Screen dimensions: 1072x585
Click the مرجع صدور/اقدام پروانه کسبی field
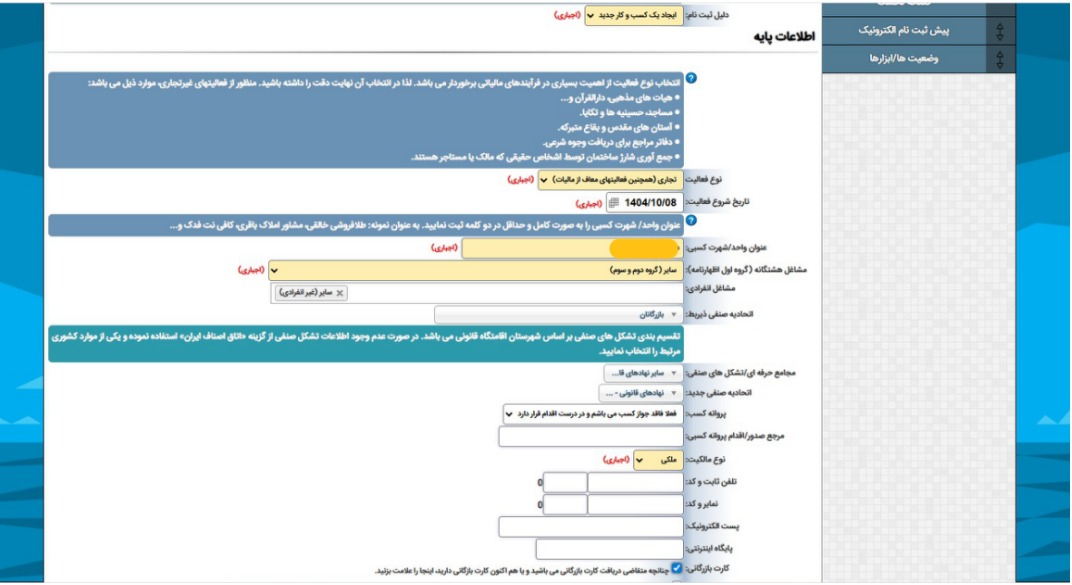[591, 436]
